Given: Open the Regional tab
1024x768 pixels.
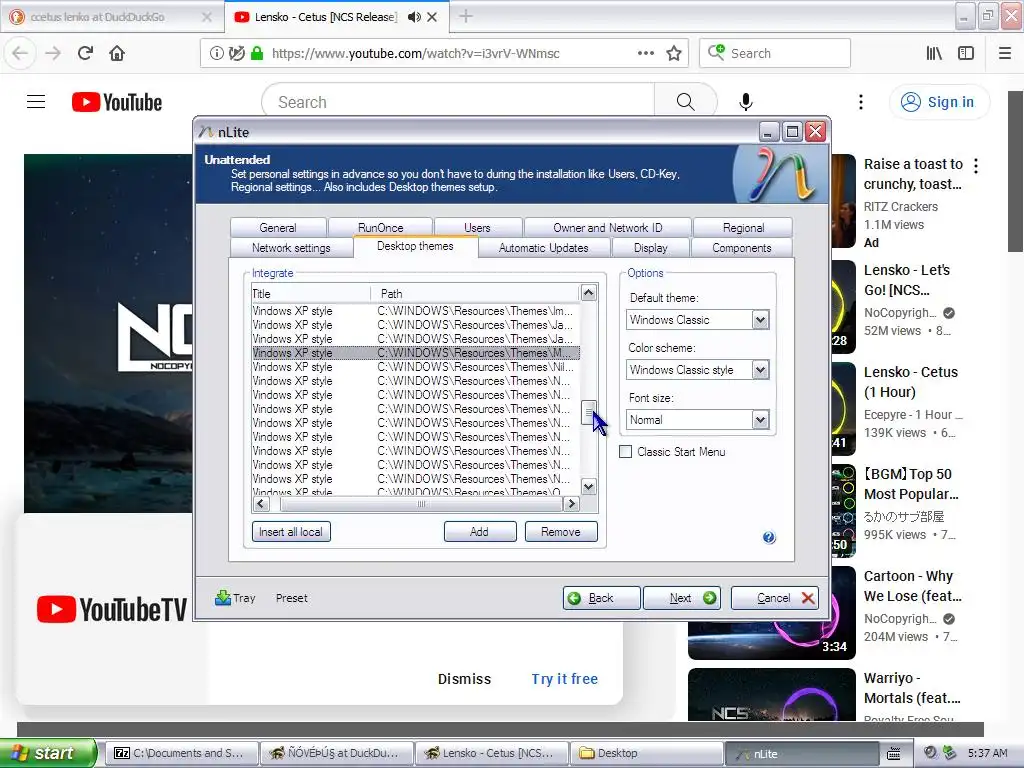Looking at the screenshot, I should click(x=743, y=227).
